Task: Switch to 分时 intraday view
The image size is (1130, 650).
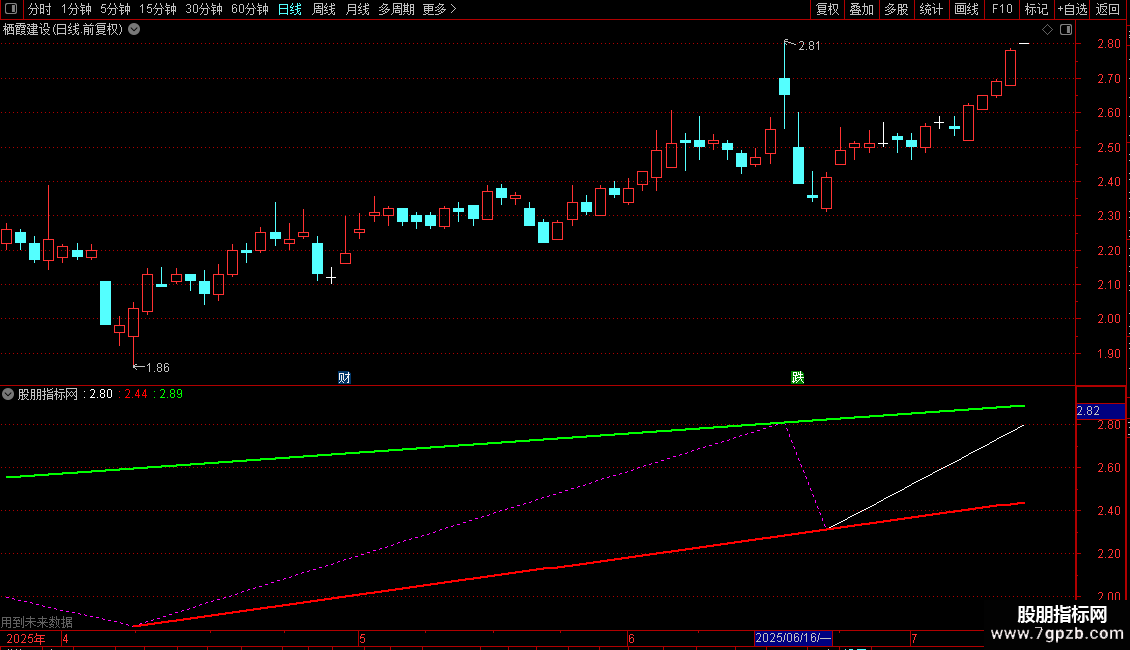Action: 40,9
